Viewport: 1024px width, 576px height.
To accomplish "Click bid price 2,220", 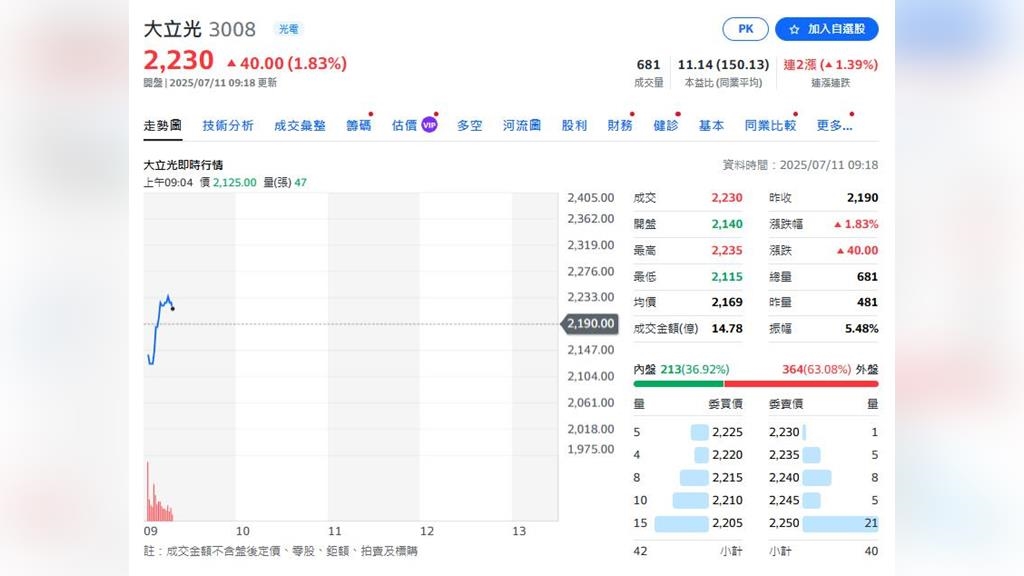I will coord(727,455).
